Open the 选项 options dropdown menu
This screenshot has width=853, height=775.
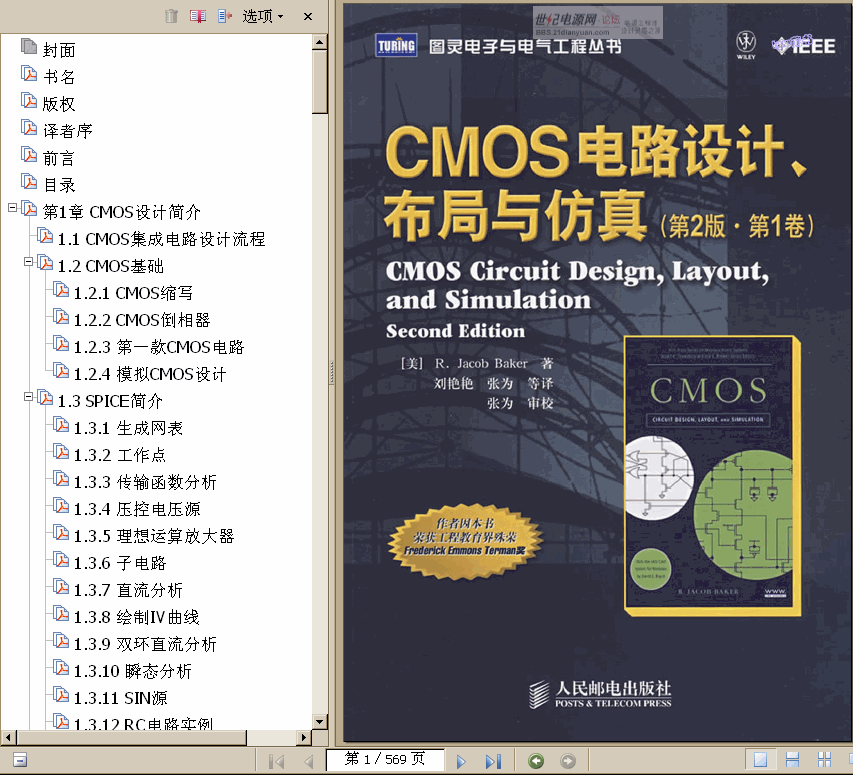click(x=263, y=16)
